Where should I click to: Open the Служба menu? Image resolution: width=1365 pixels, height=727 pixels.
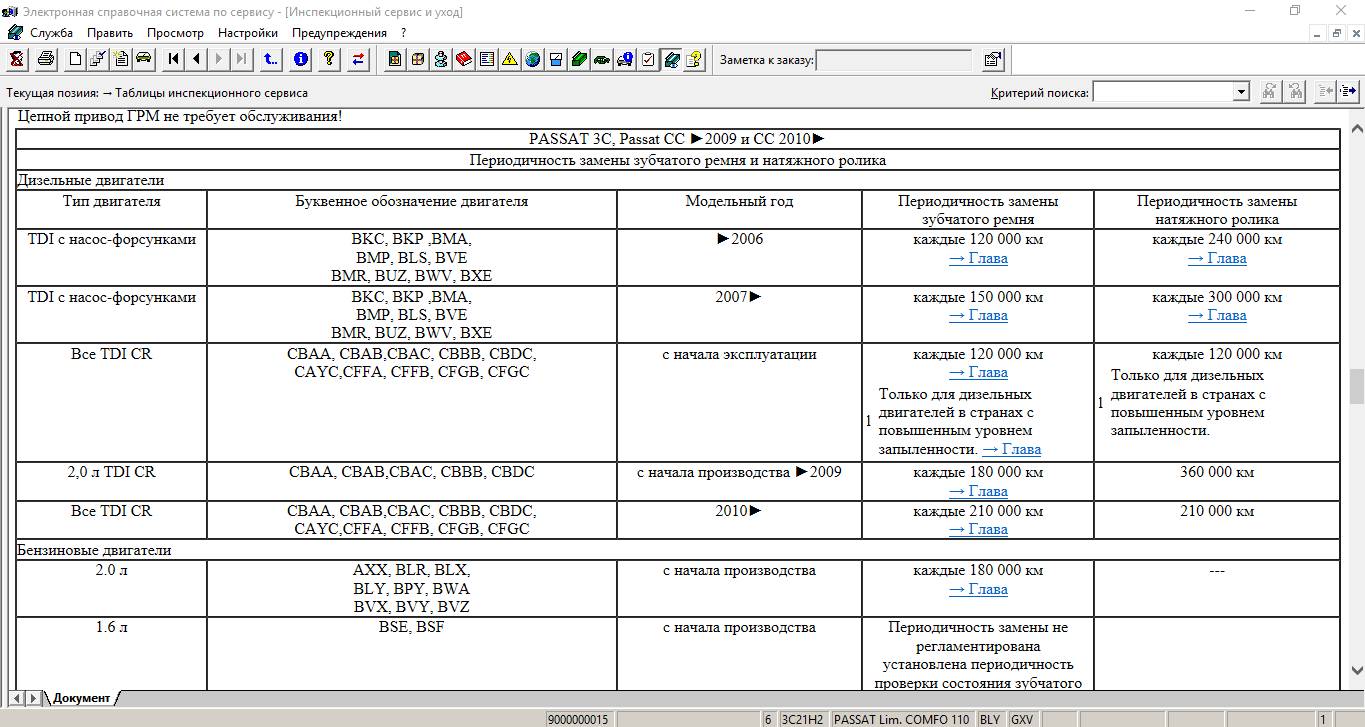coord(51,33)
